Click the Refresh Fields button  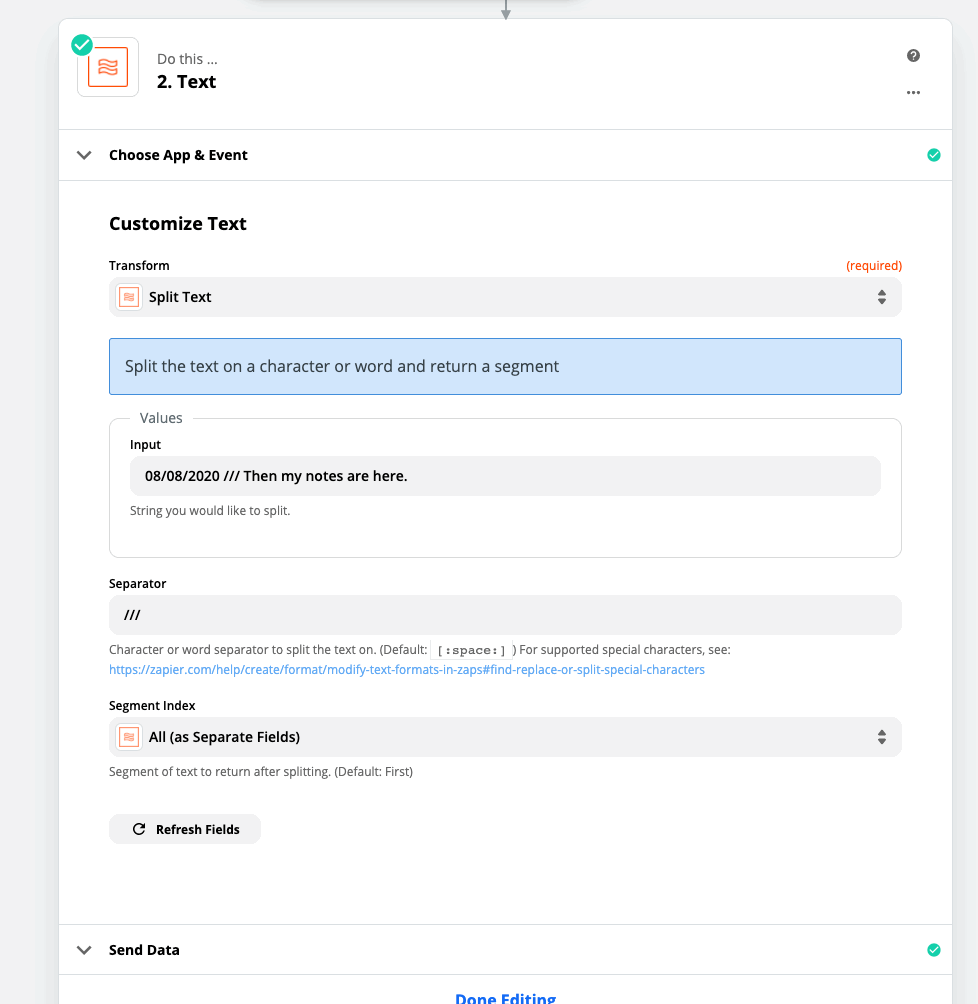coord(185,829)
